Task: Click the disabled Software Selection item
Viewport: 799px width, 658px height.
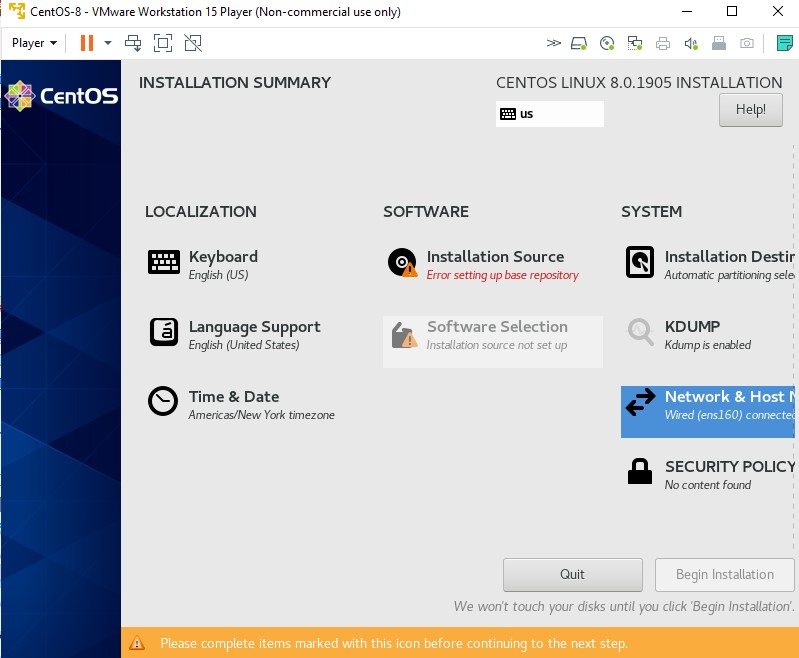Action: pos(493,341)
